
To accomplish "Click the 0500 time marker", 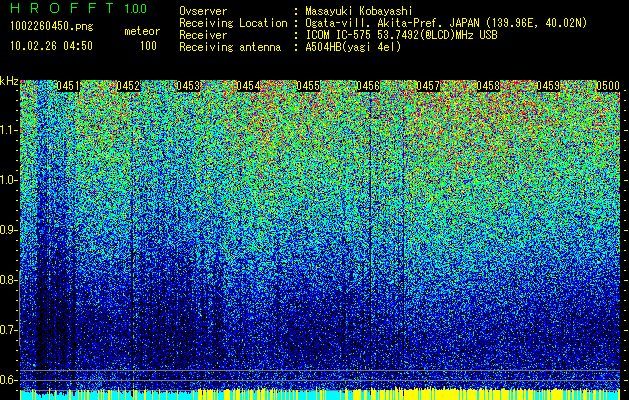I will 608,86.
